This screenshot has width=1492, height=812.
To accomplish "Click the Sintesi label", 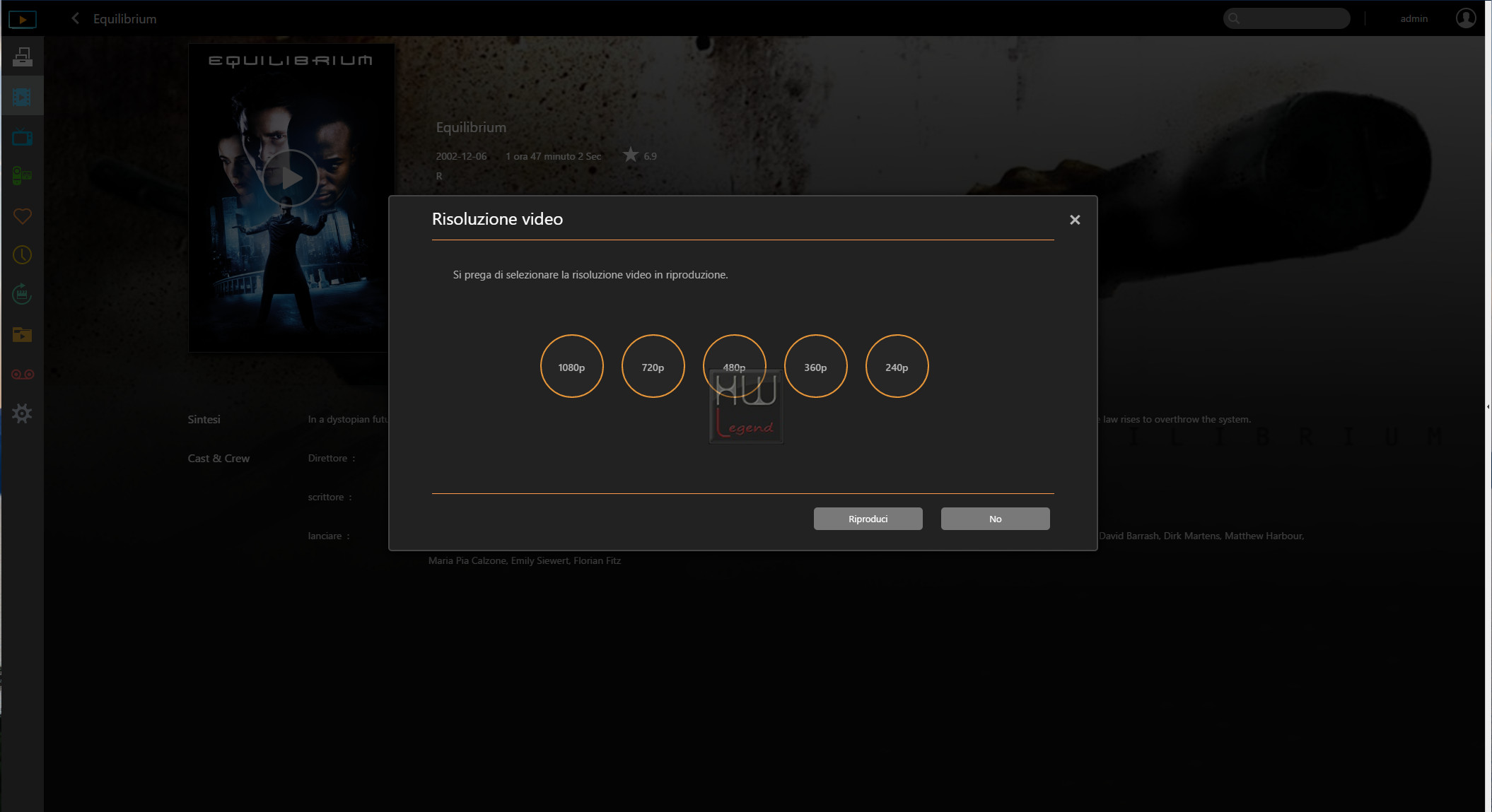I will (204, 419).
